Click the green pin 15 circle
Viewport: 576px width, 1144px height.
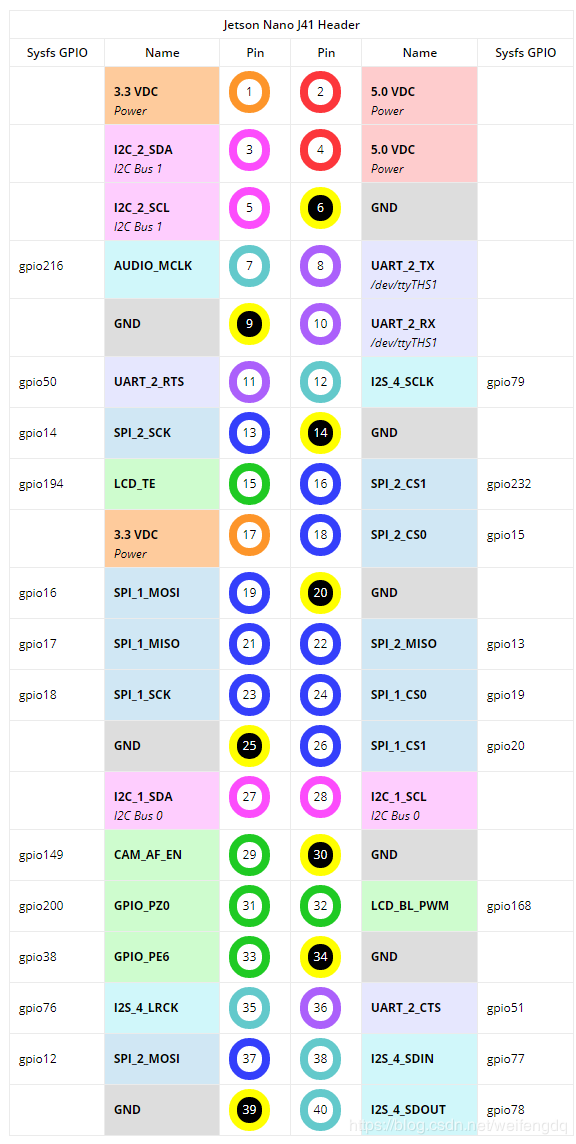250,484
